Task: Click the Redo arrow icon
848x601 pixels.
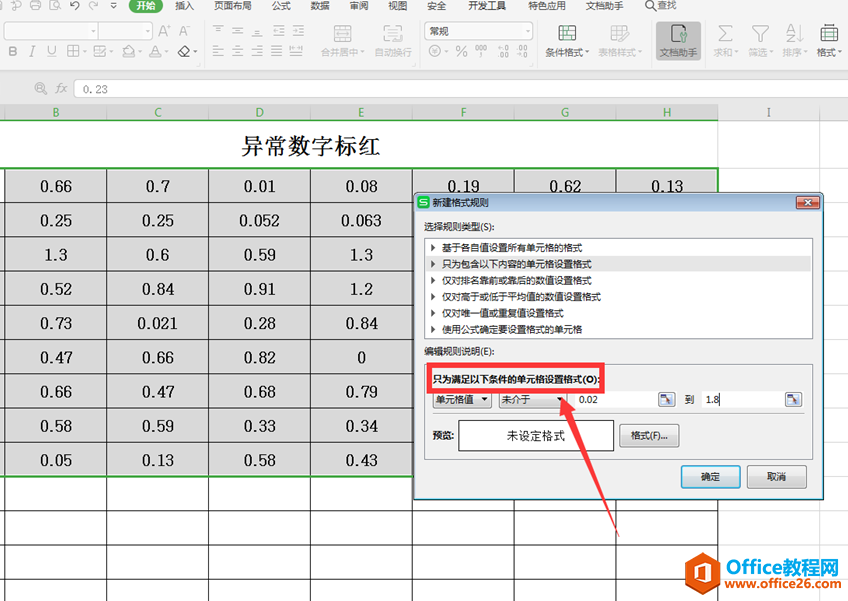Action: [94, 5]
